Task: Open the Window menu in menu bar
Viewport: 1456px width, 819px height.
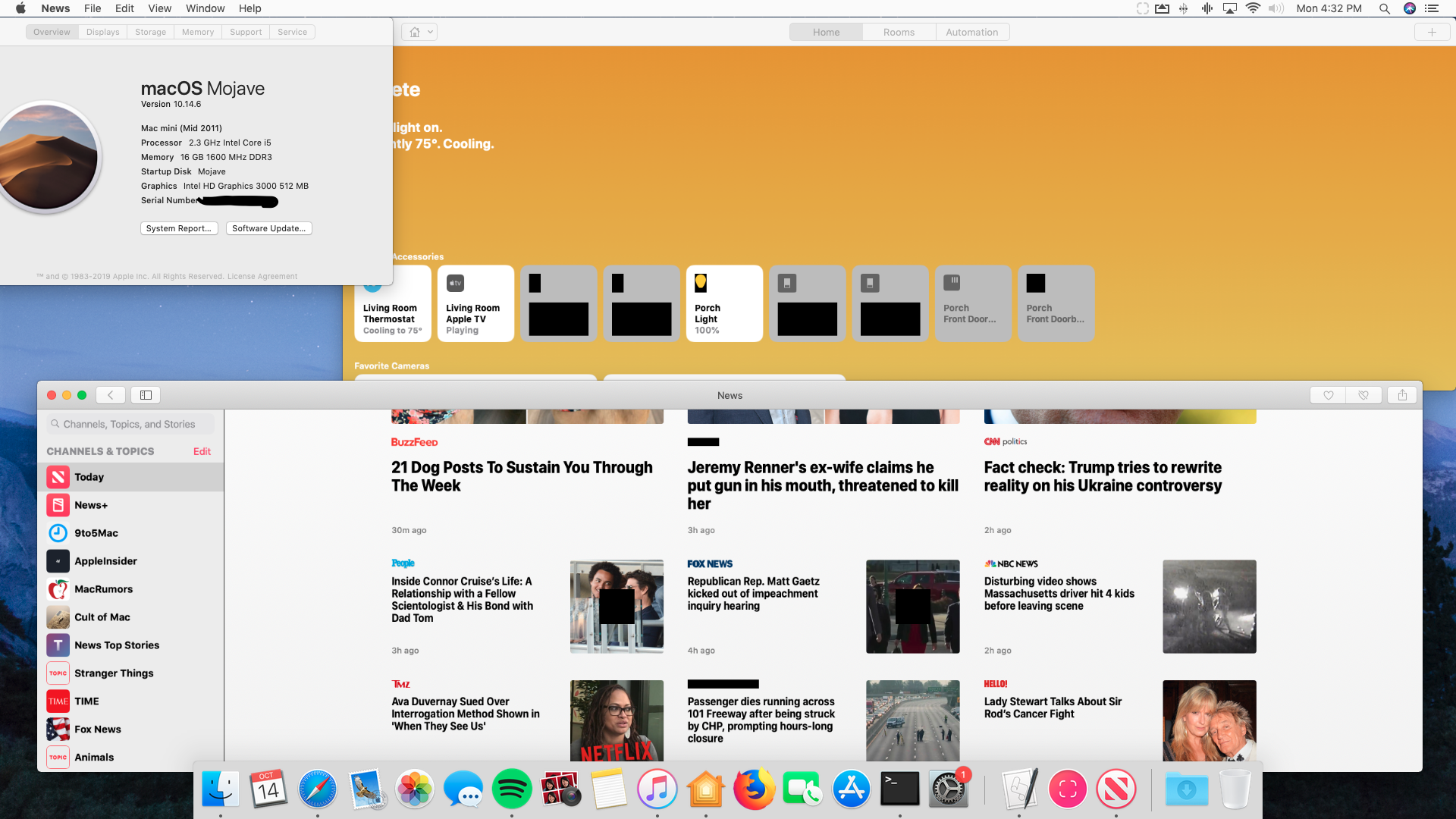Action: [x=205, y=8]
